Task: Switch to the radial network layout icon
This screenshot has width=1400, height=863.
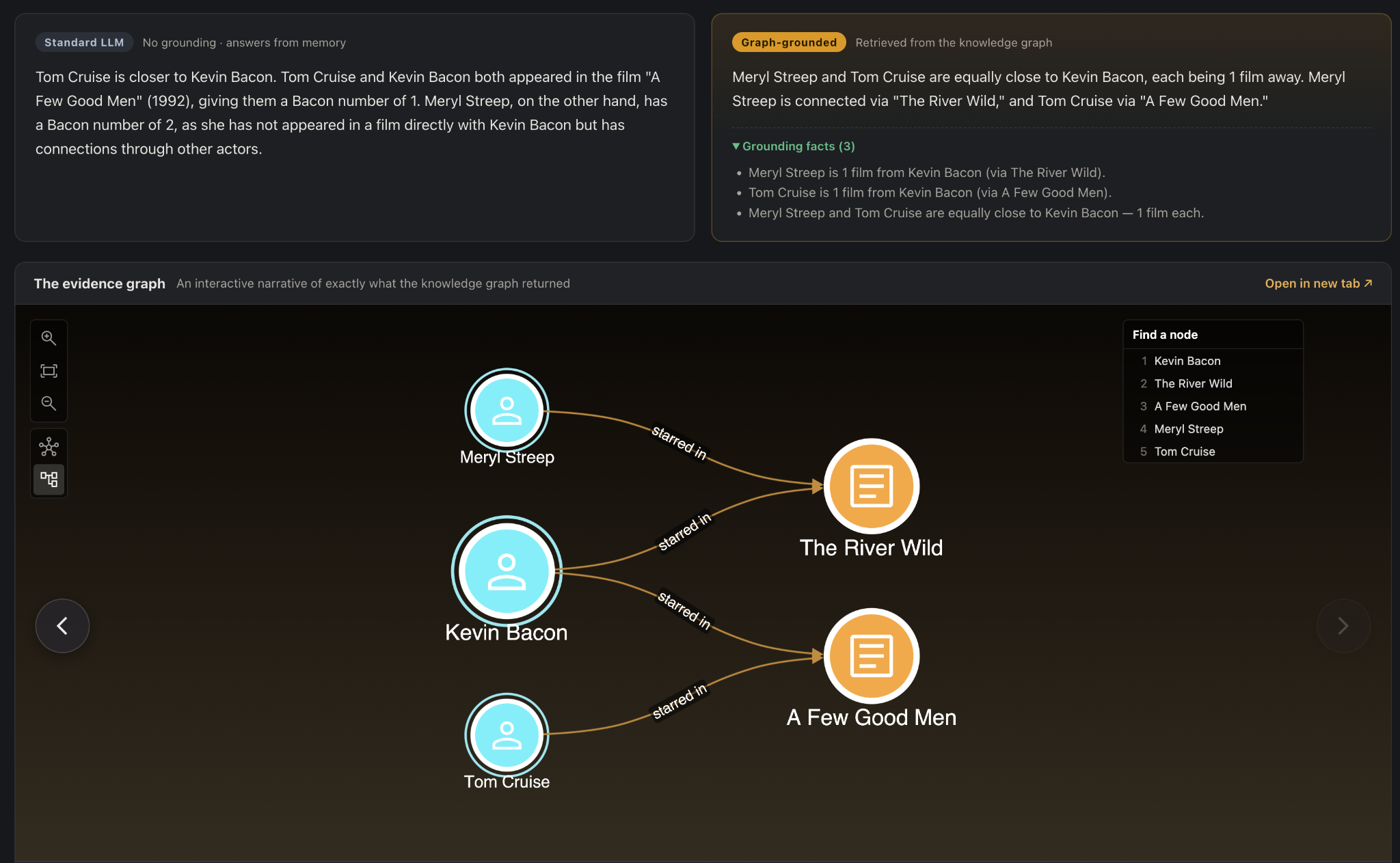Action: (49, 447)
